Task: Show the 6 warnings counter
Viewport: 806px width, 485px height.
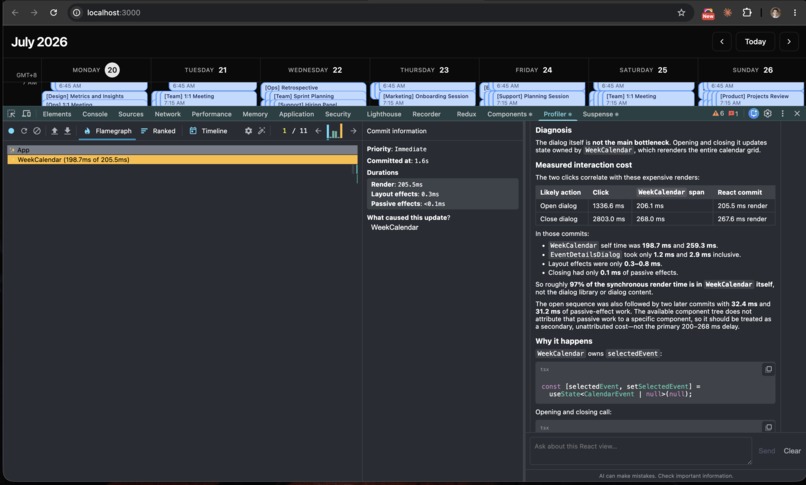Action: (718, 114)
